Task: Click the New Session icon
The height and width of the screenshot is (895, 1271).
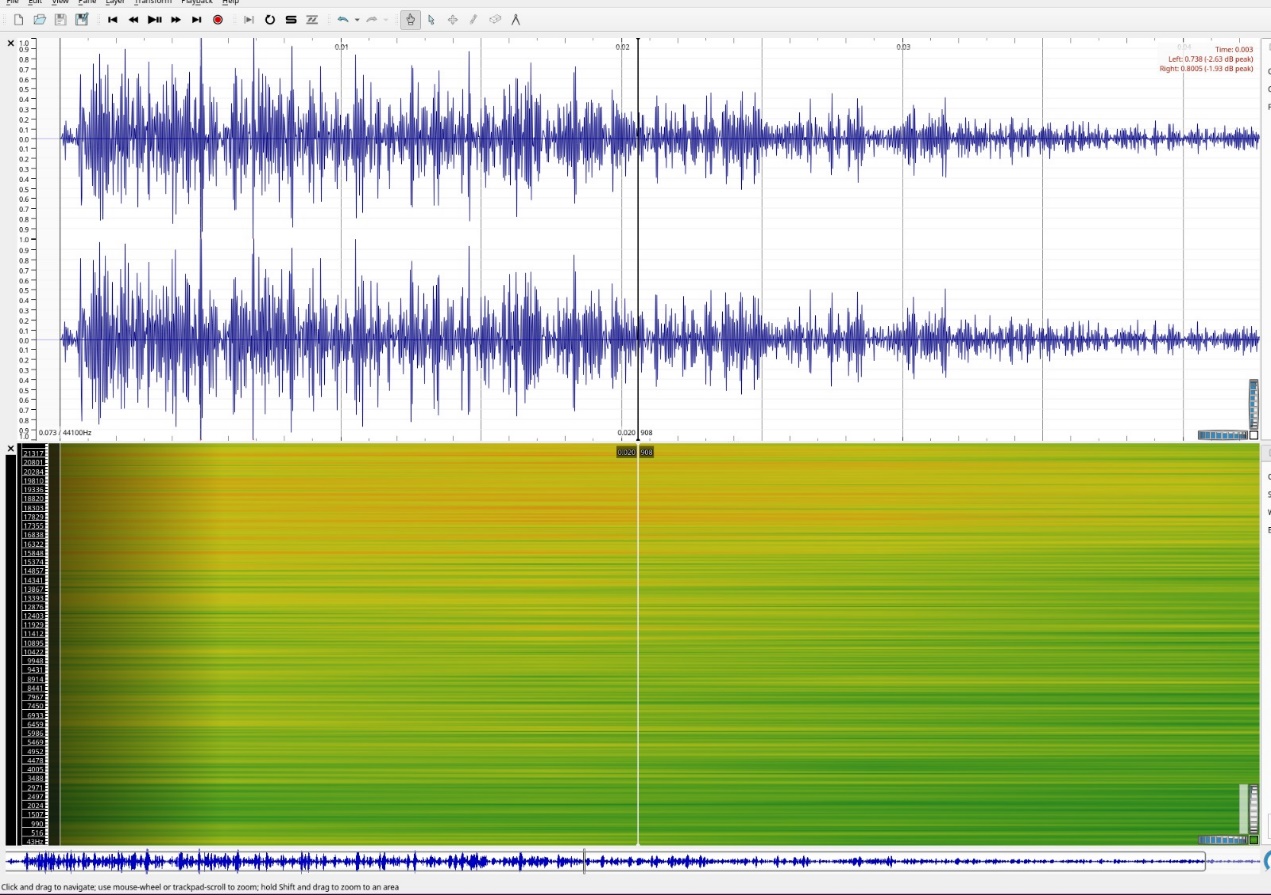Action: click(x=18, y=20)
